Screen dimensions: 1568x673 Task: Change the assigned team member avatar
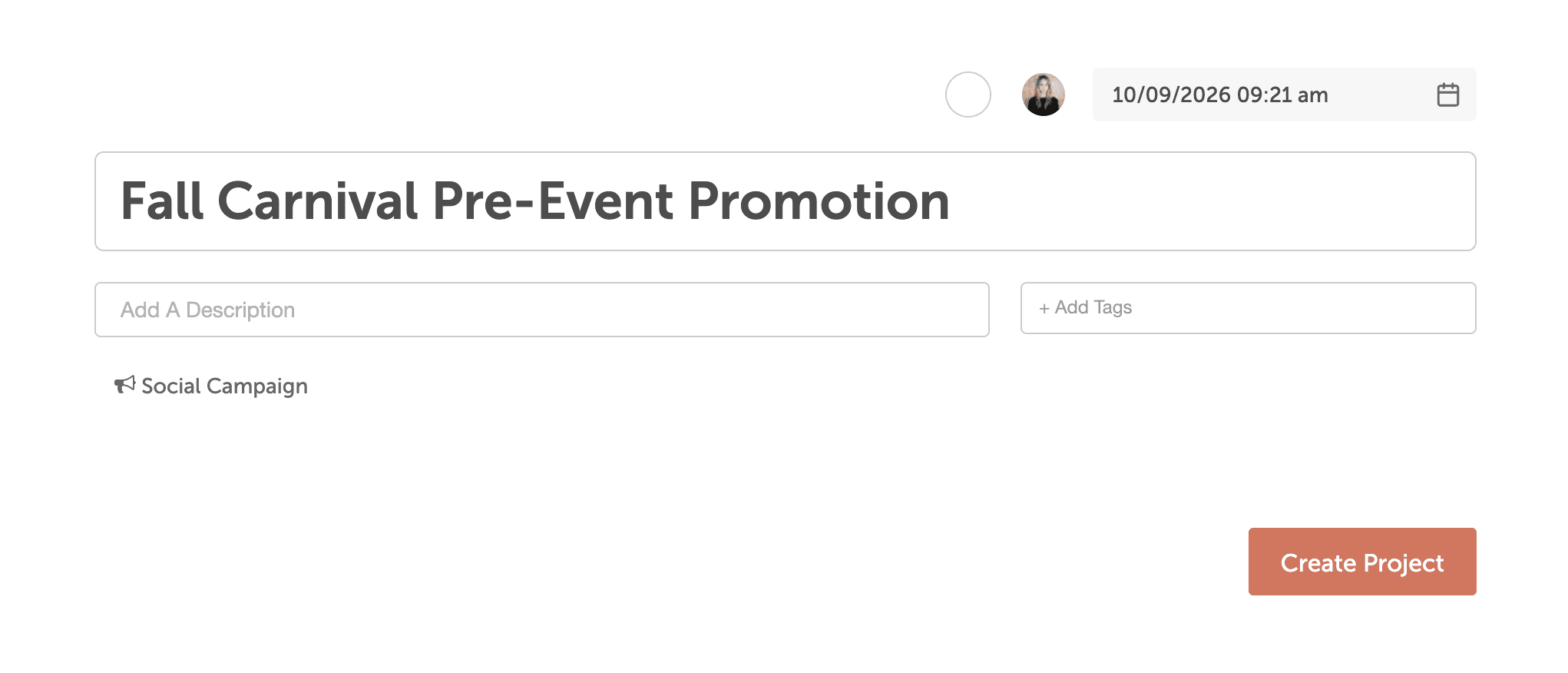[1043, 94]
